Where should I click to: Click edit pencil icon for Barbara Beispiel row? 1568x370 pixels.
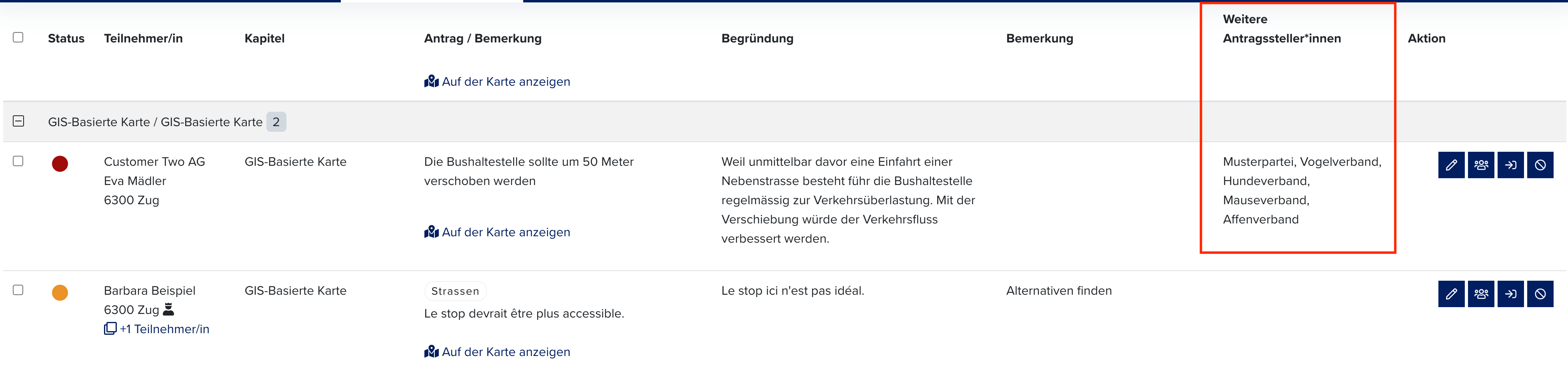coord(1451,294)
